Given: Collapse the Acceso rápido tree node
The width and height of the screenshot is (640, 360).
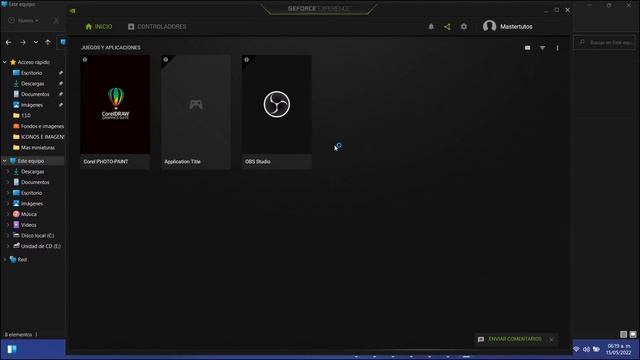Looking at the screenshot, I should point(4,62).
